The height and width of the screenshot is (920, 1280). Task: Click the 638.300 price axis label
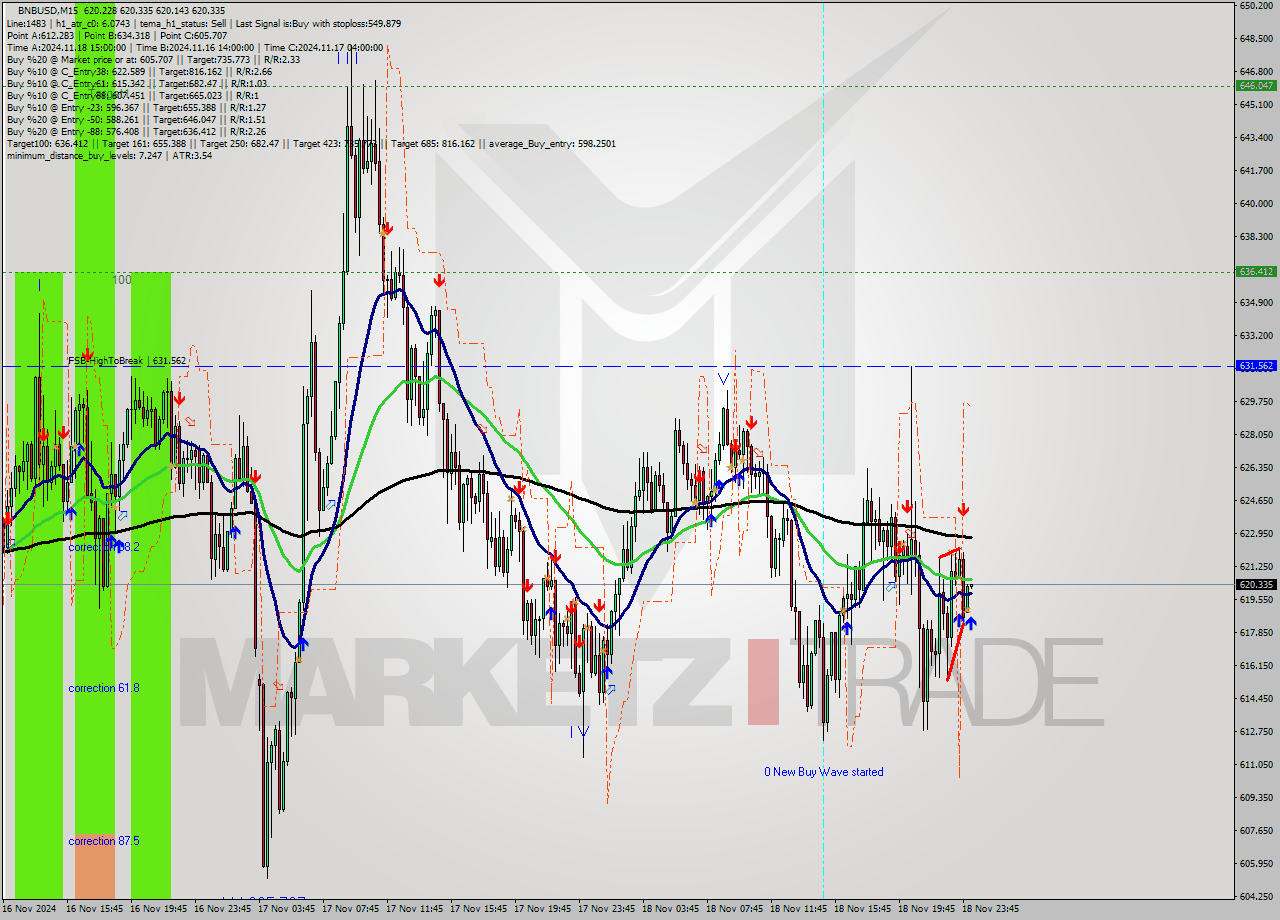1255,237
